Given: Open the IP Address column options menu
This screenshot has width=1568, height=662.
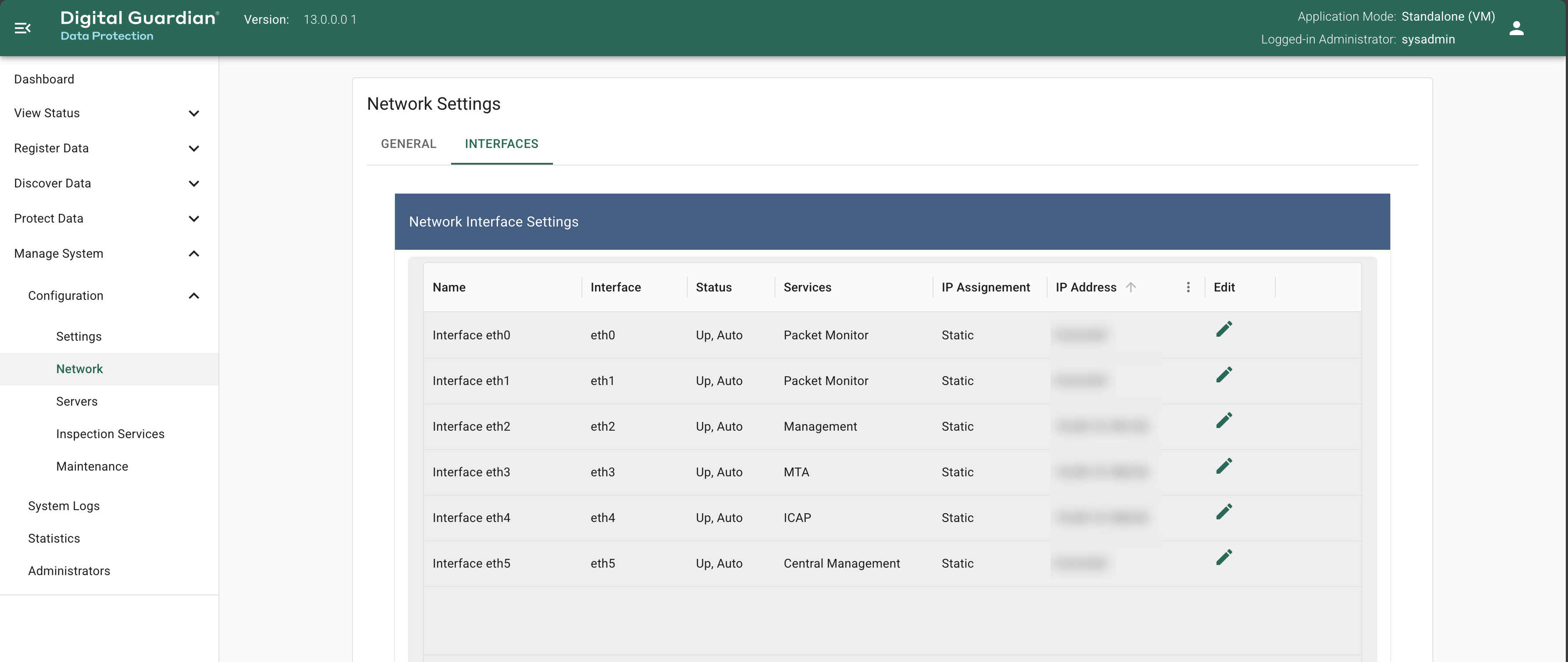Looking at the screenshot, I should coord(1188,288).
